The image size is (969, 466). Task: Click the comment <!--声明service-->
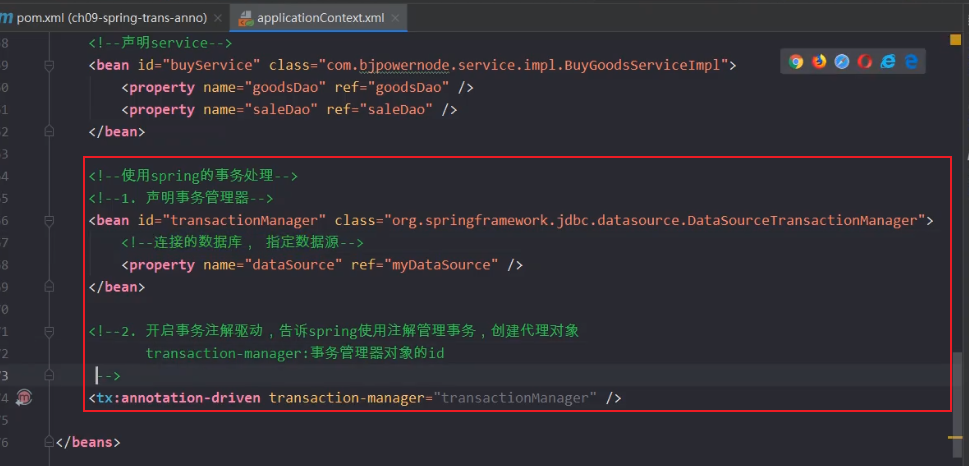(160, 43)
